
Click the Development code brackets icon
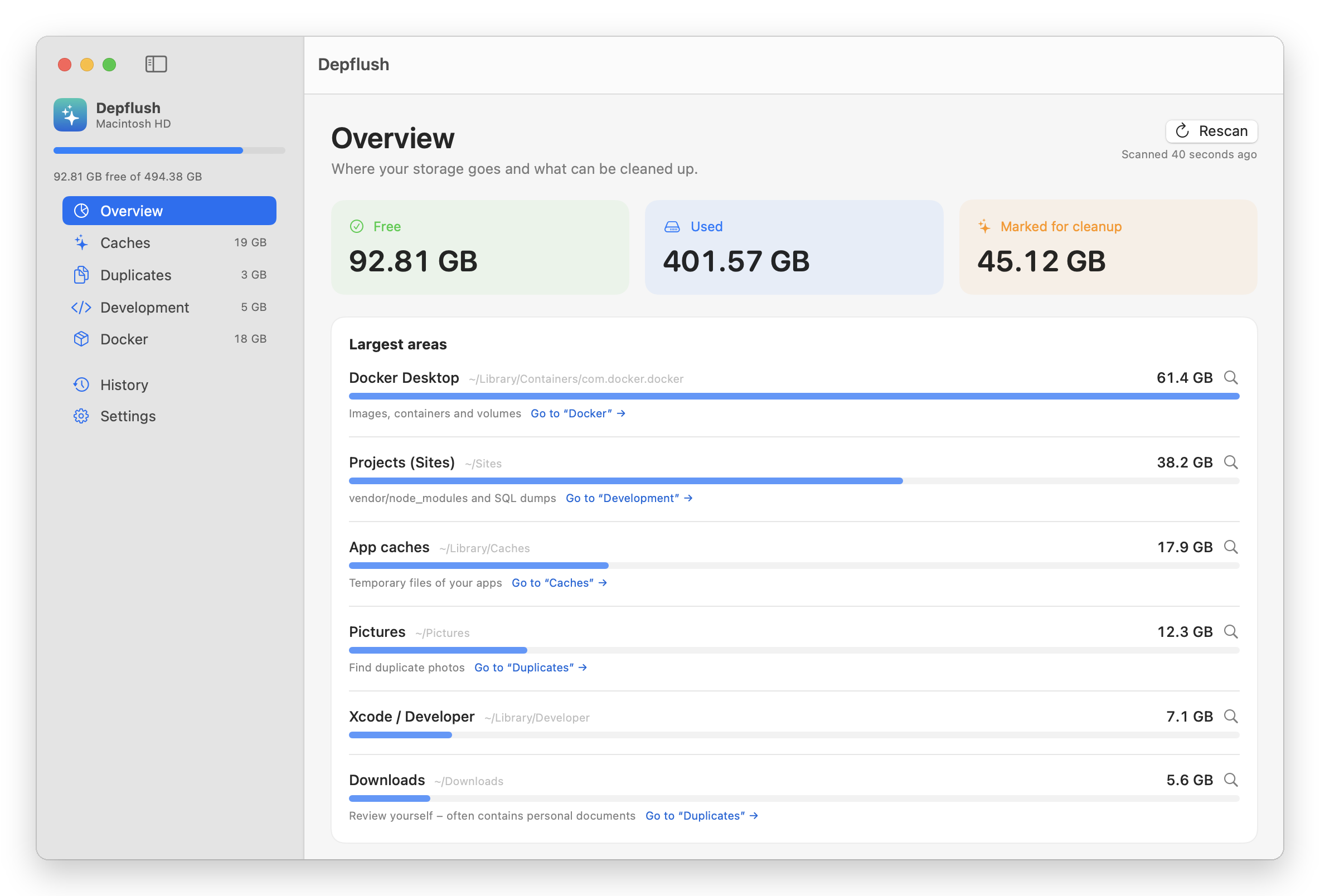tap(81, 307)
